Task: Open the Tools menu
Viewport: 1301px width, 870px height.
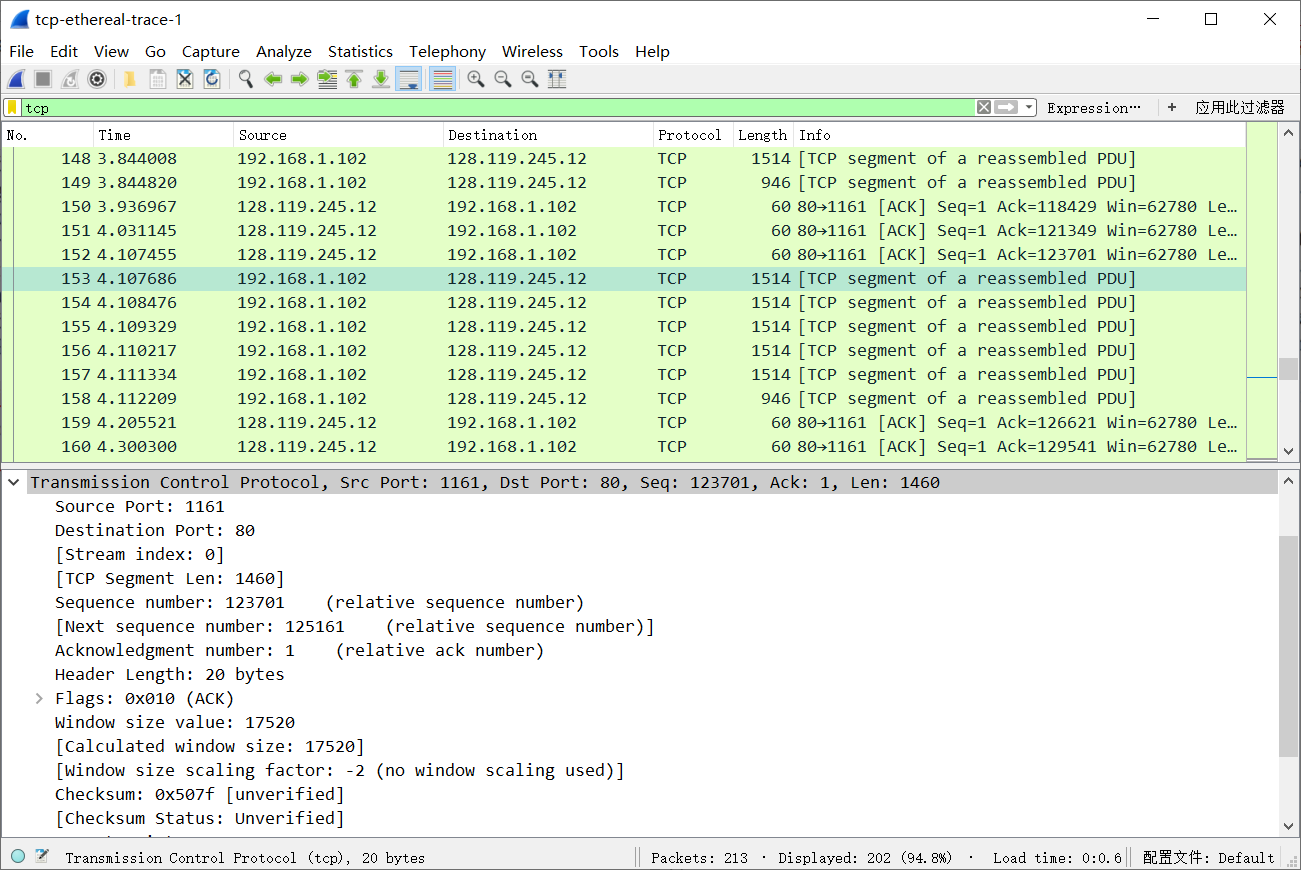Action: [x=599, y=51]
